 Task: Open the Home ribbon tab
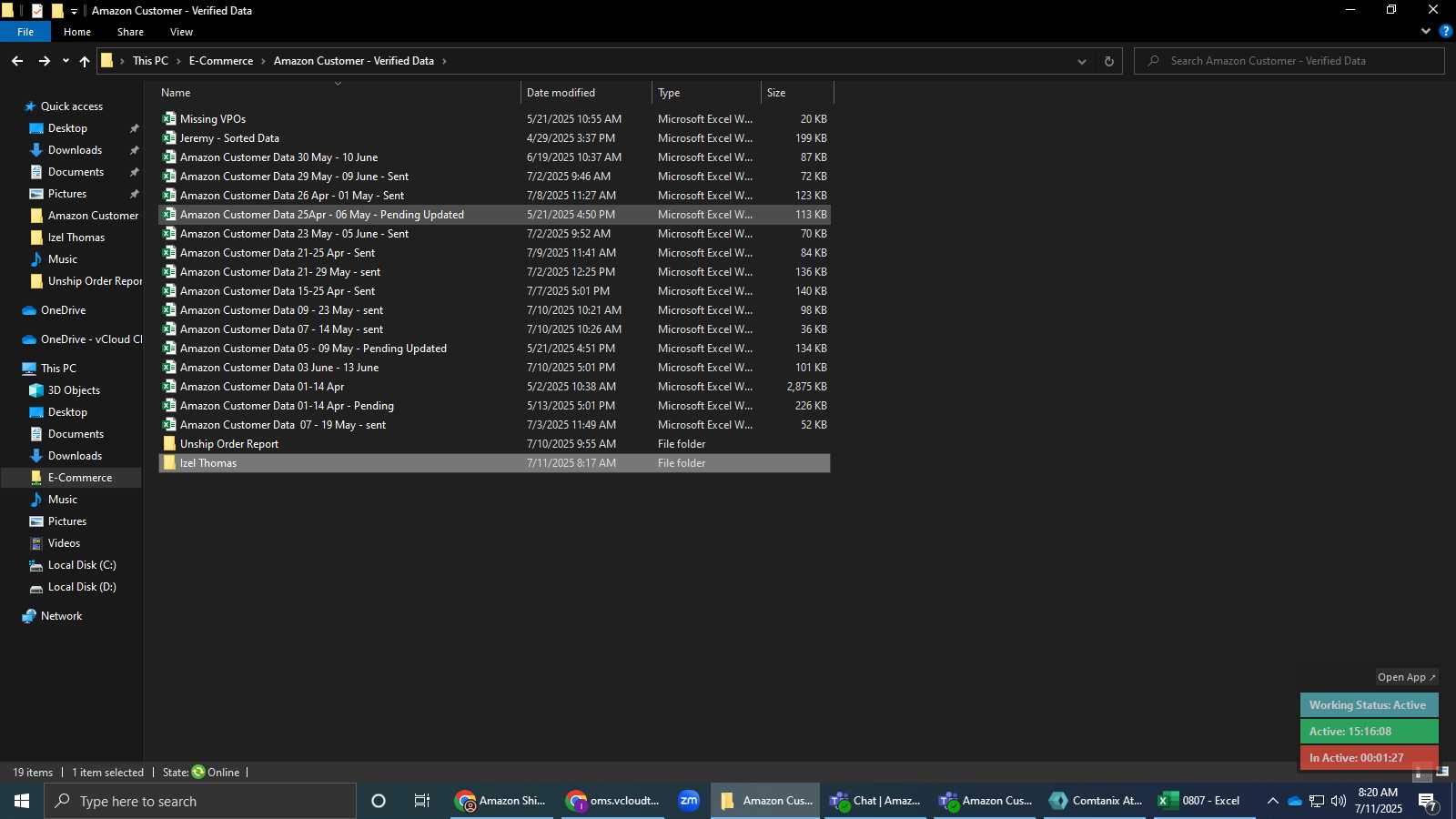pos(77,32)
